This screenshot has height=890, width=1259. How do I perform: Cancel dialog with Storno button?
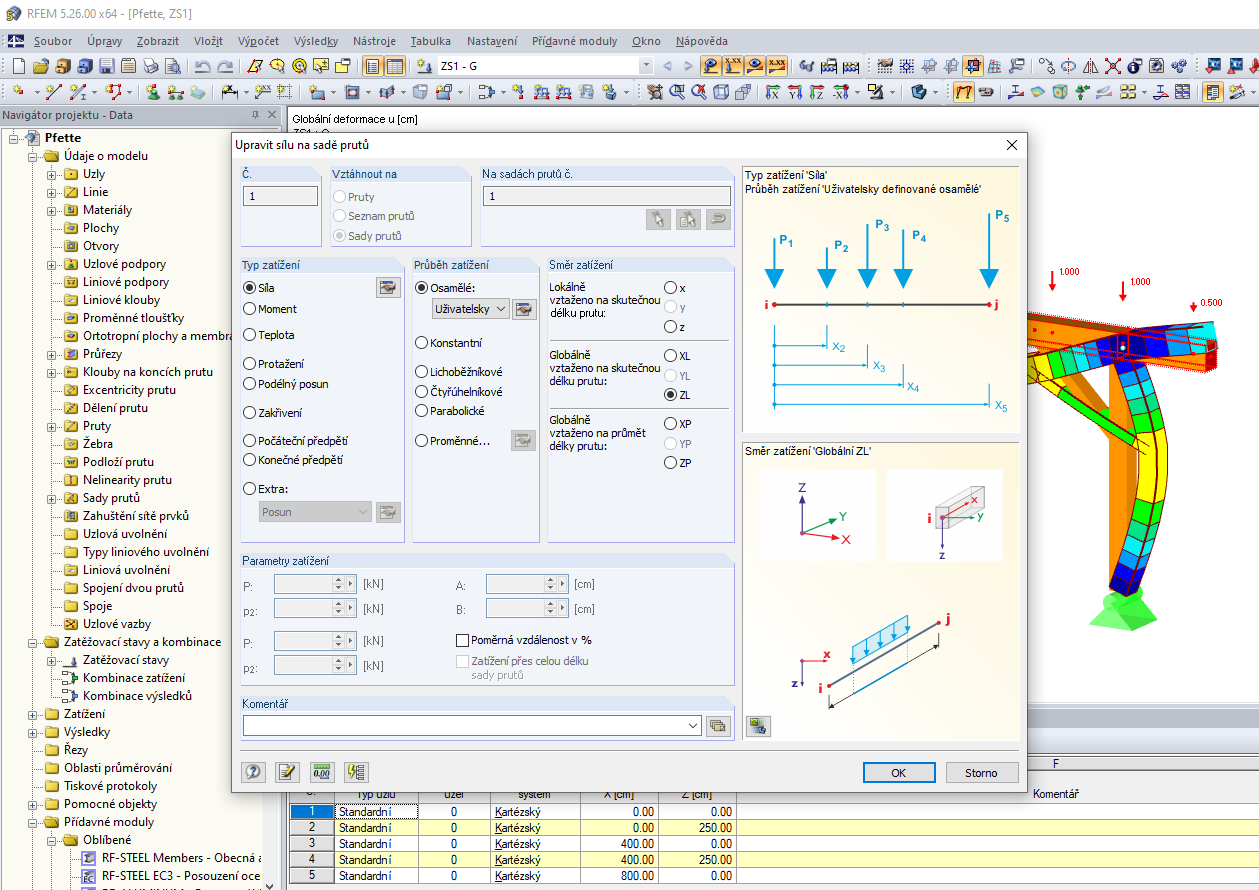(x=982, y=772)
